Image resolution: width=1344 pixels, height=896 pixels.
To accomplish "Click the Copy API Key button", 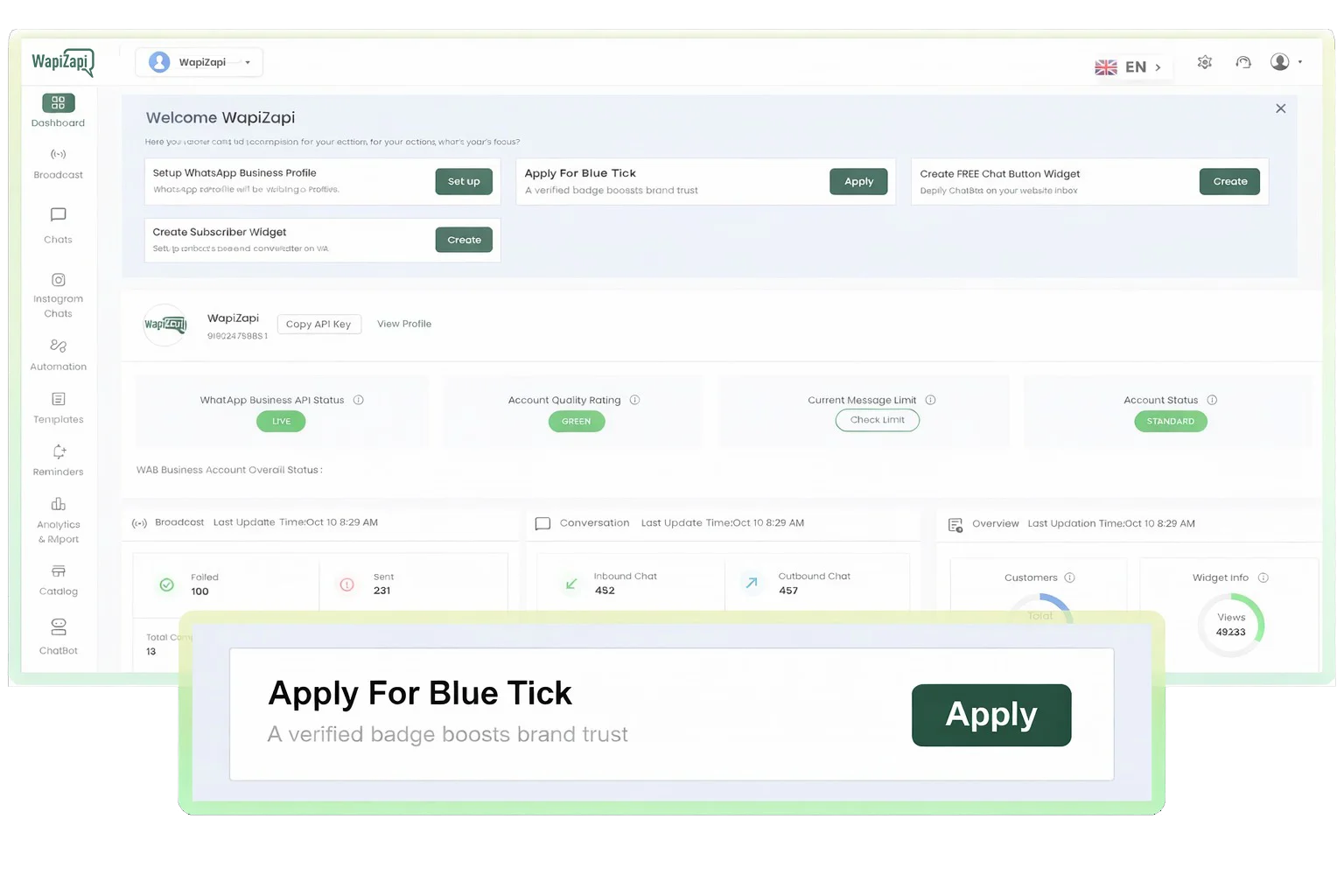I will (x=318, y=324).
